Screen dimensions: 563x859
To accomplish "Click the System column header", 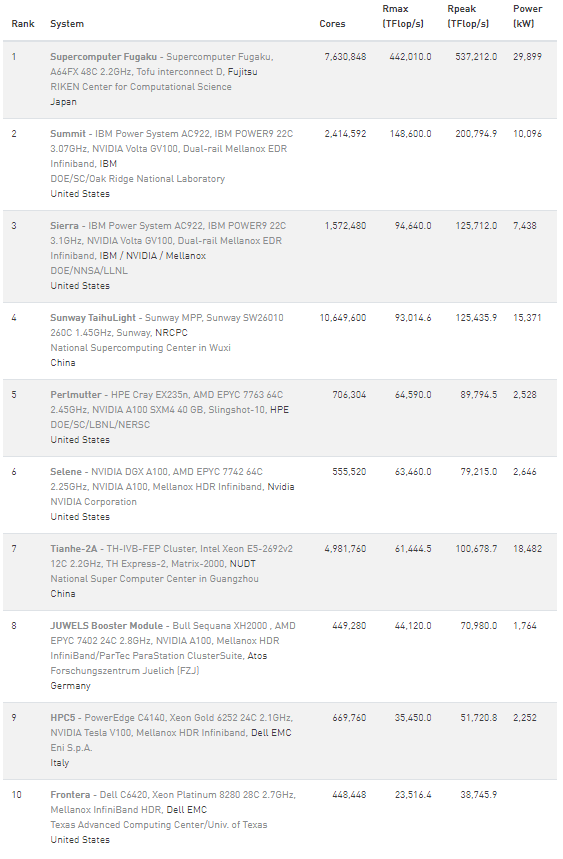I will 67,24.
